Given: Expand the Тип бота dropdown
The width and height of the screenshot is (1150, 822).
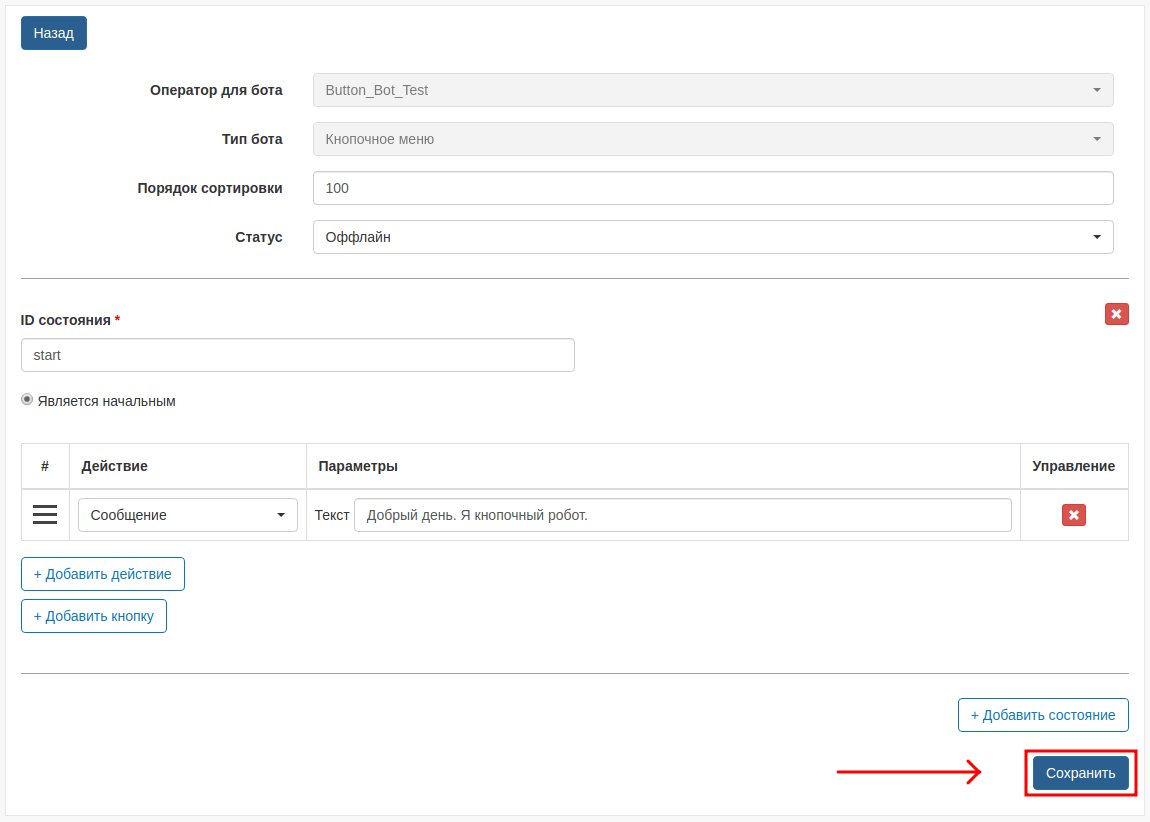Looking at the screenshot, I should (712, 139).
